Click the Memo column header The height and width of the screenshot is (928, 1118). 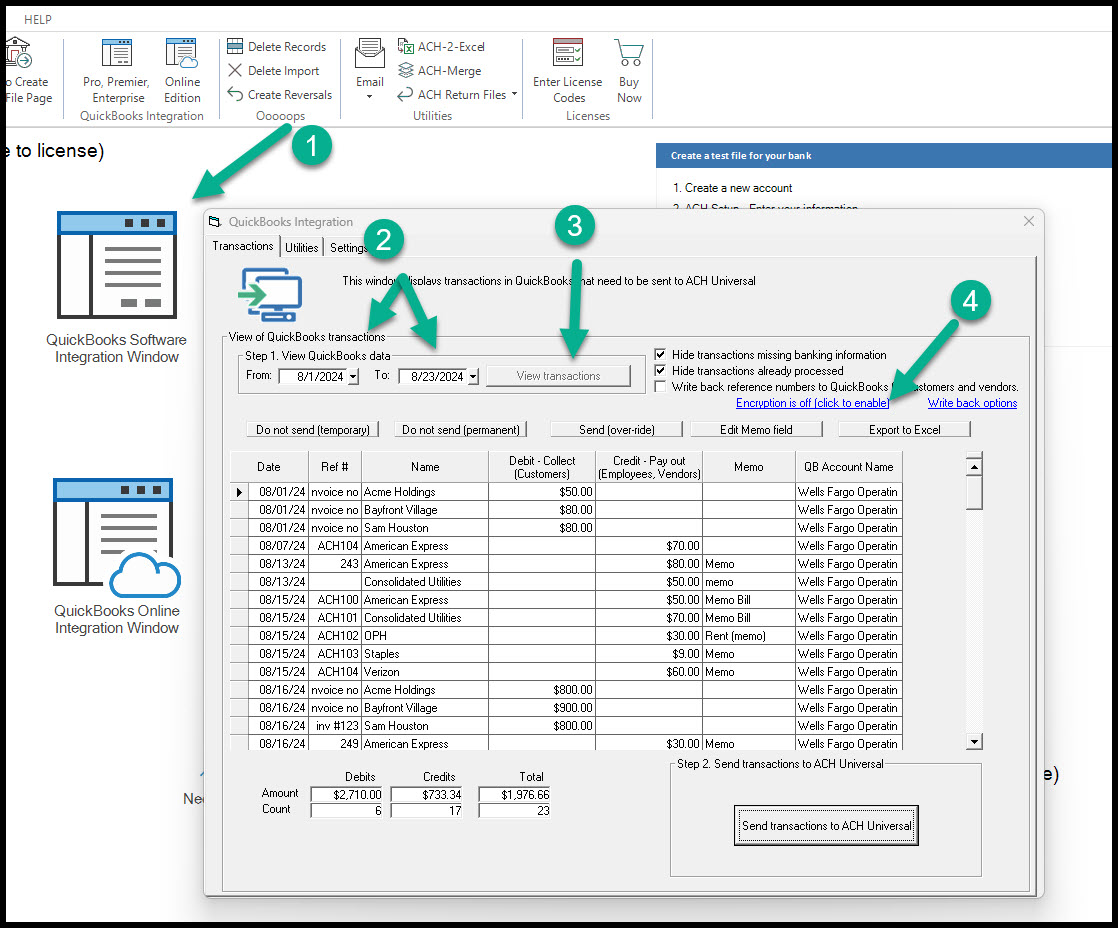pos(749,467)
